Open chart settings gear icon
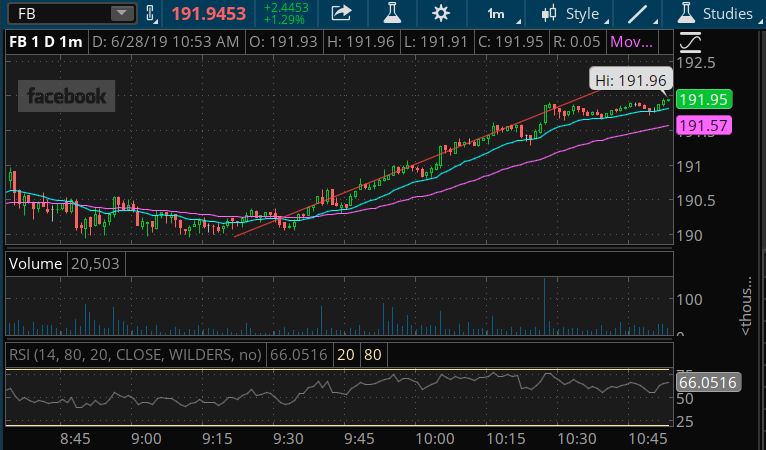766x450 pixels. click(441, 13)
